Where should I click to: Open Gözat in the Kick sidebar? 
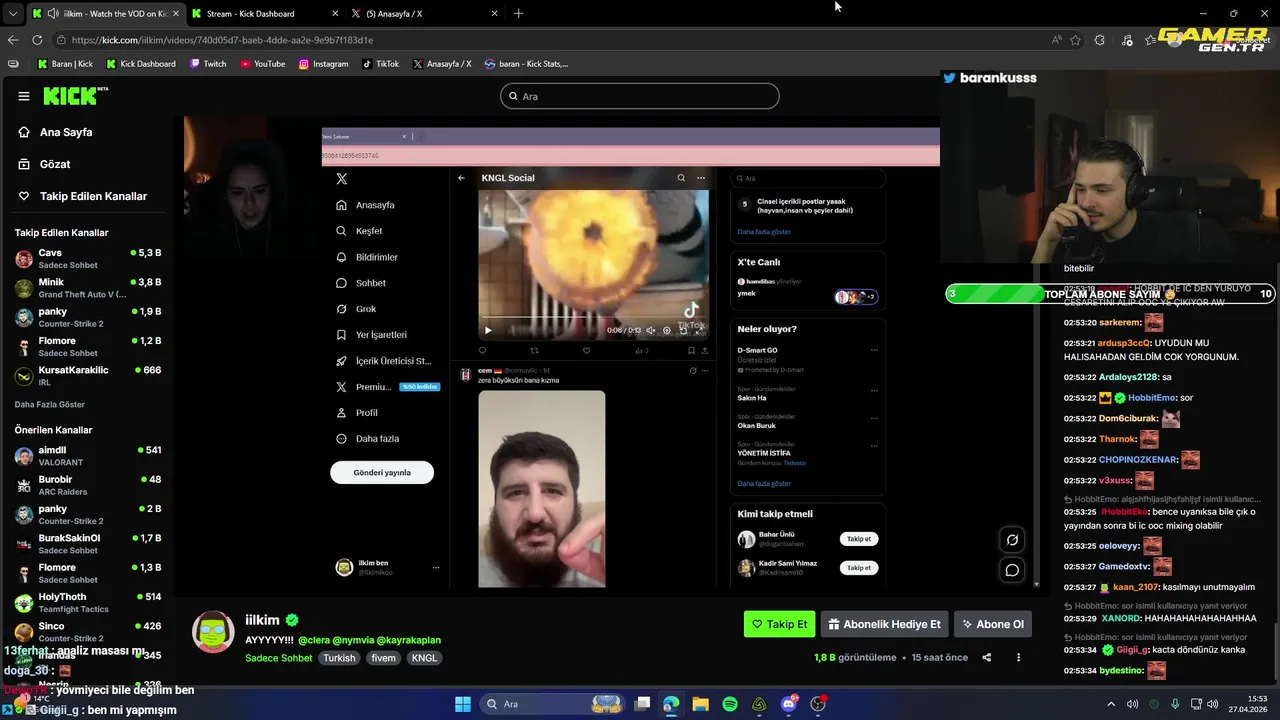(45, 164)
